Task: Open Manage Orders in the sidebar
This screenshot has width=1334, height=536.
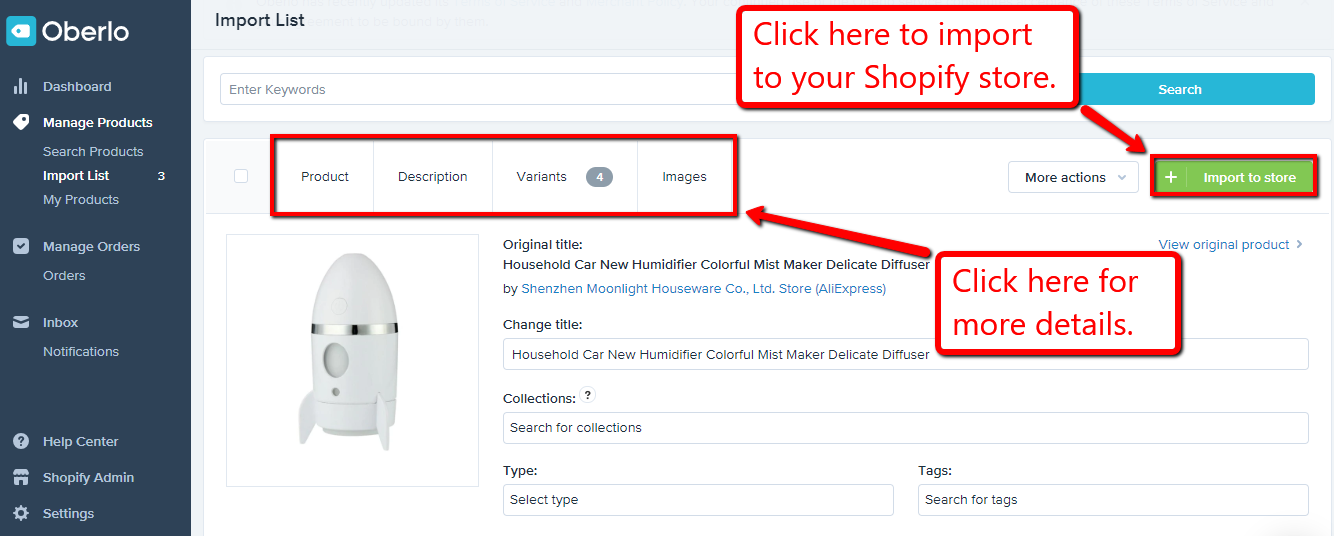Action: (x=91, y=246)
